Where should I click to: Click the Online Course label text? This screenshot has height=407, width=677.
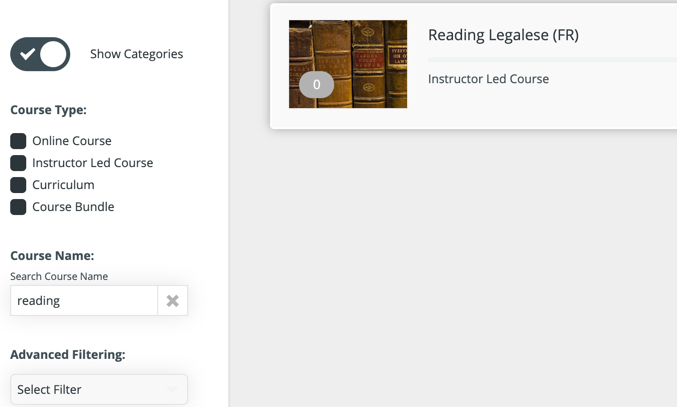point(72,141)
